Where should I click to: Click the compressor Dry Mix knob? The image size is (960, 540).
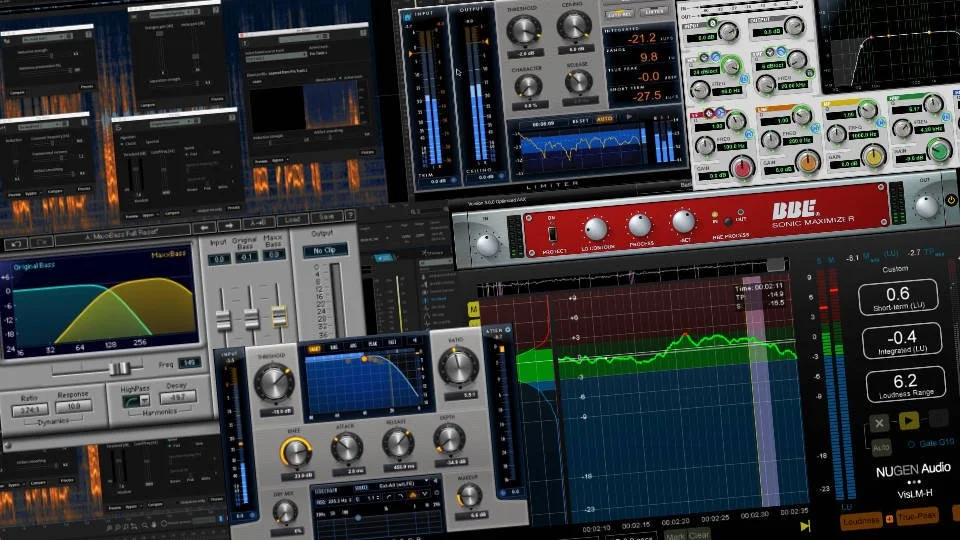click(x=284, y=511)
